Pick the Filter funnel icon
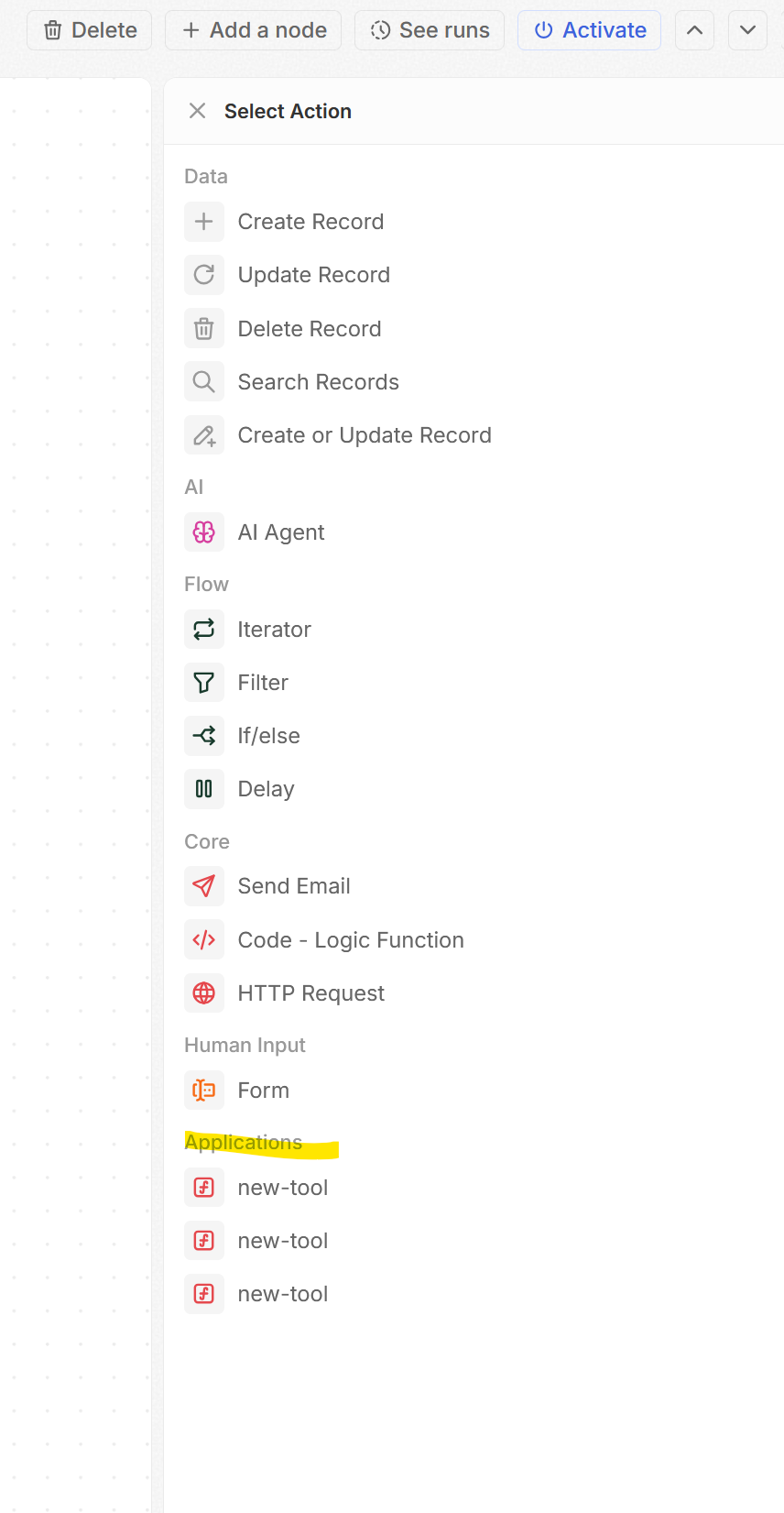784x1513 pixels. click(204, 683)
